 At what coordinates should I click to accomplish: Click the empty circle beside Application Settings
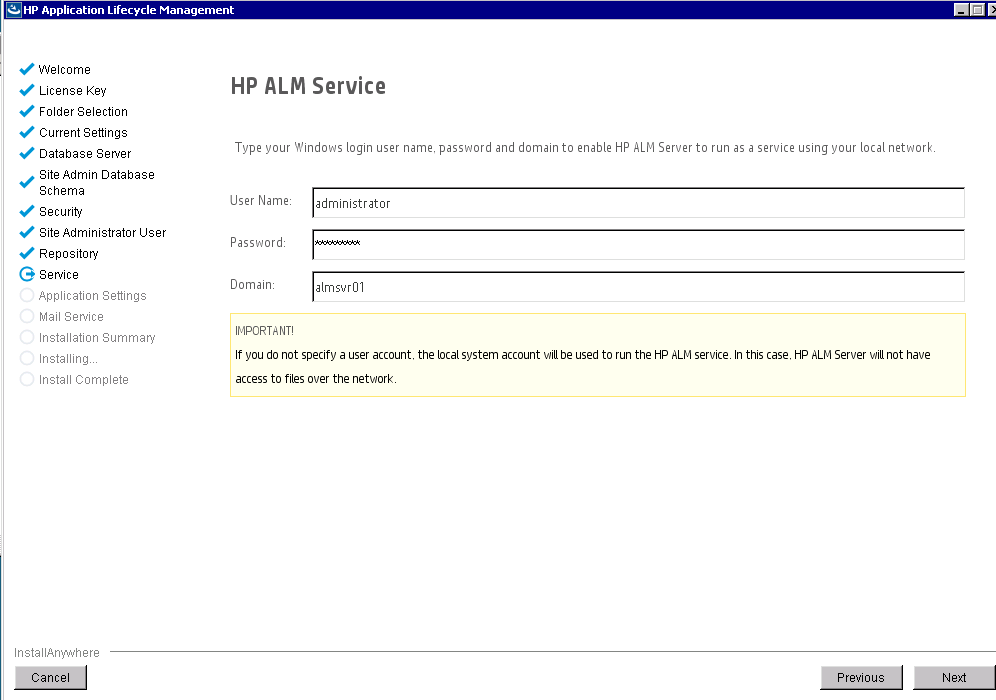(27, 295)
